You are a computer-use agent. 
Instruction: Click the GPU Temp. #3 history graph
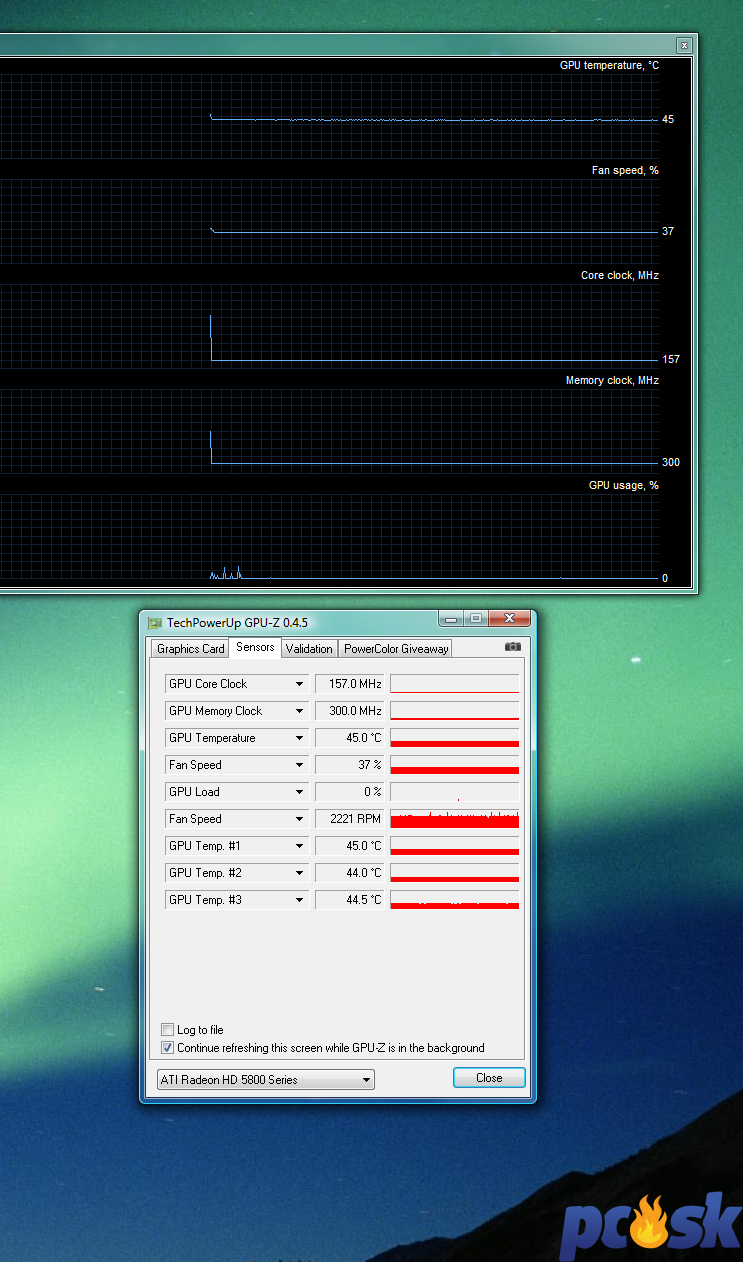tap(455, 900)
